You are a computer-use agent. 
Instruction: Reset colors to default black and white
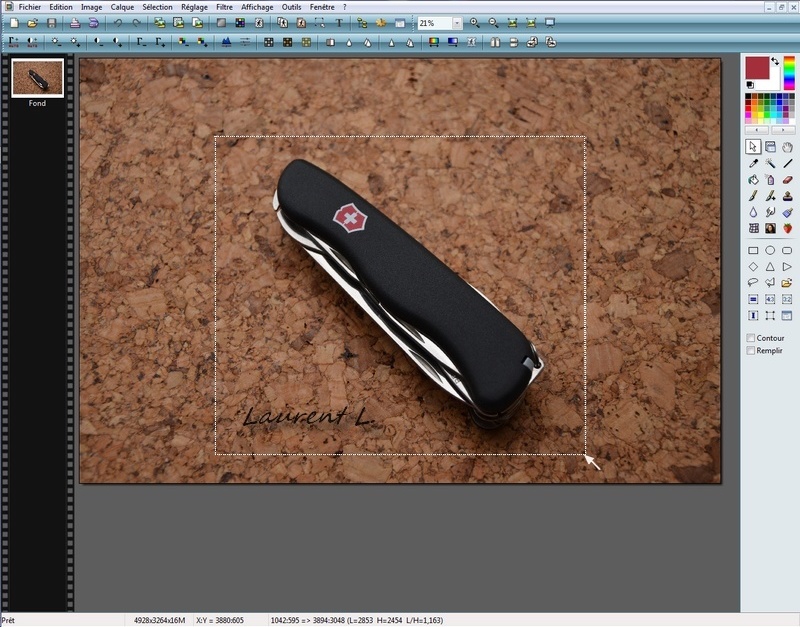click(x=749, y=85)
